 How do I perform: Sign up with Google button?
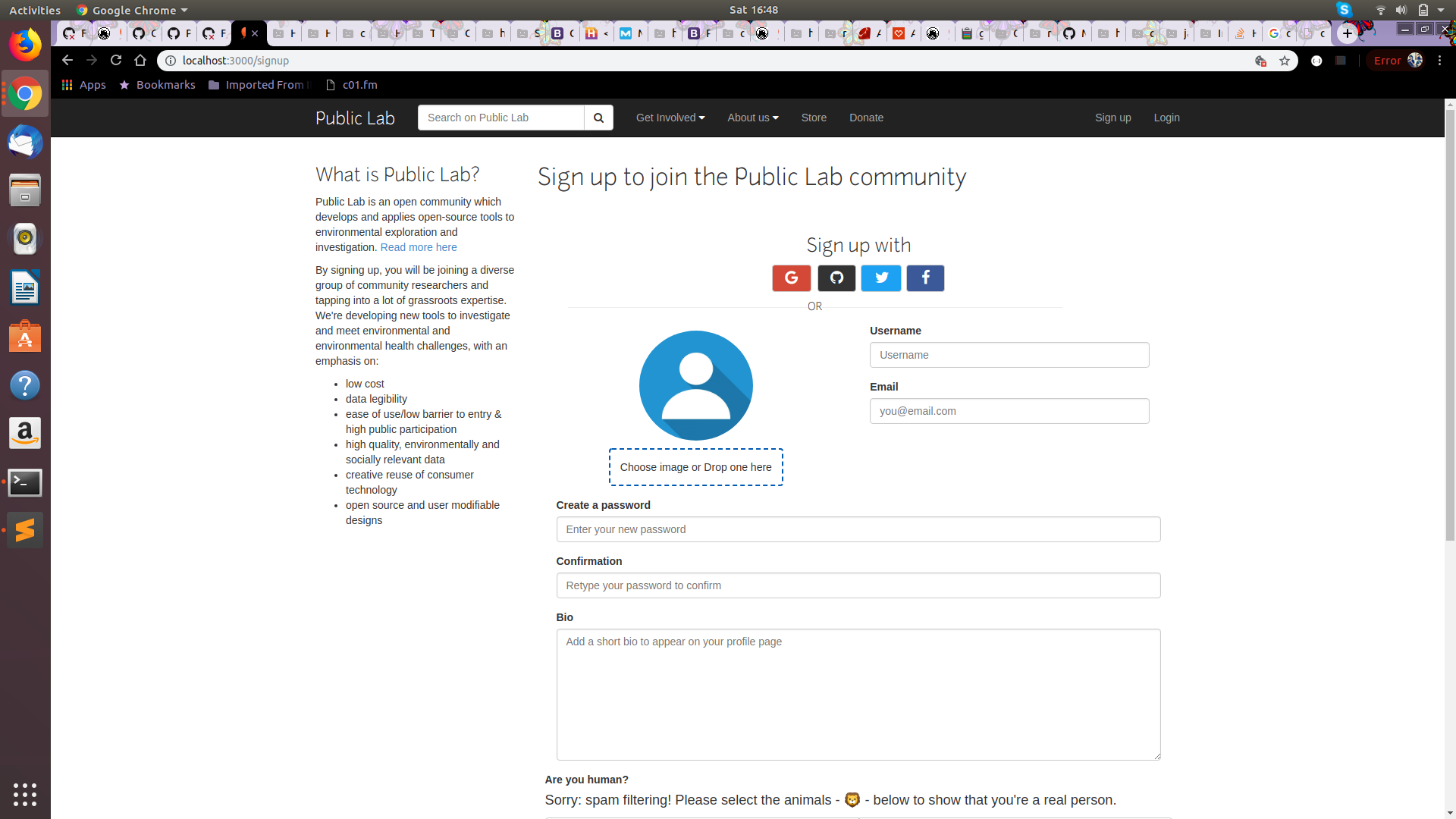[791, 278]
